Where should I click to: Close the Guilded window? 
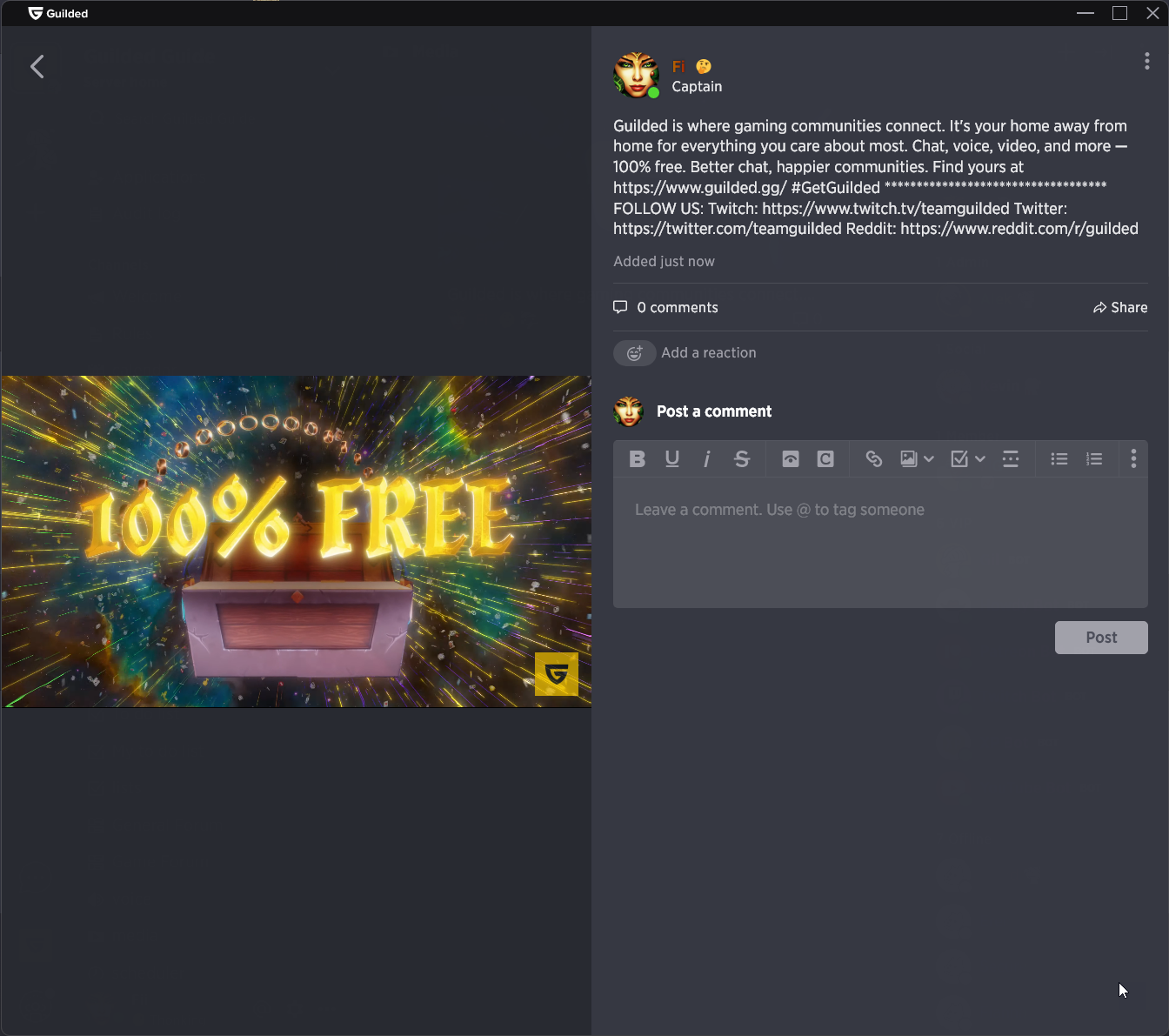pos(1152,13)
